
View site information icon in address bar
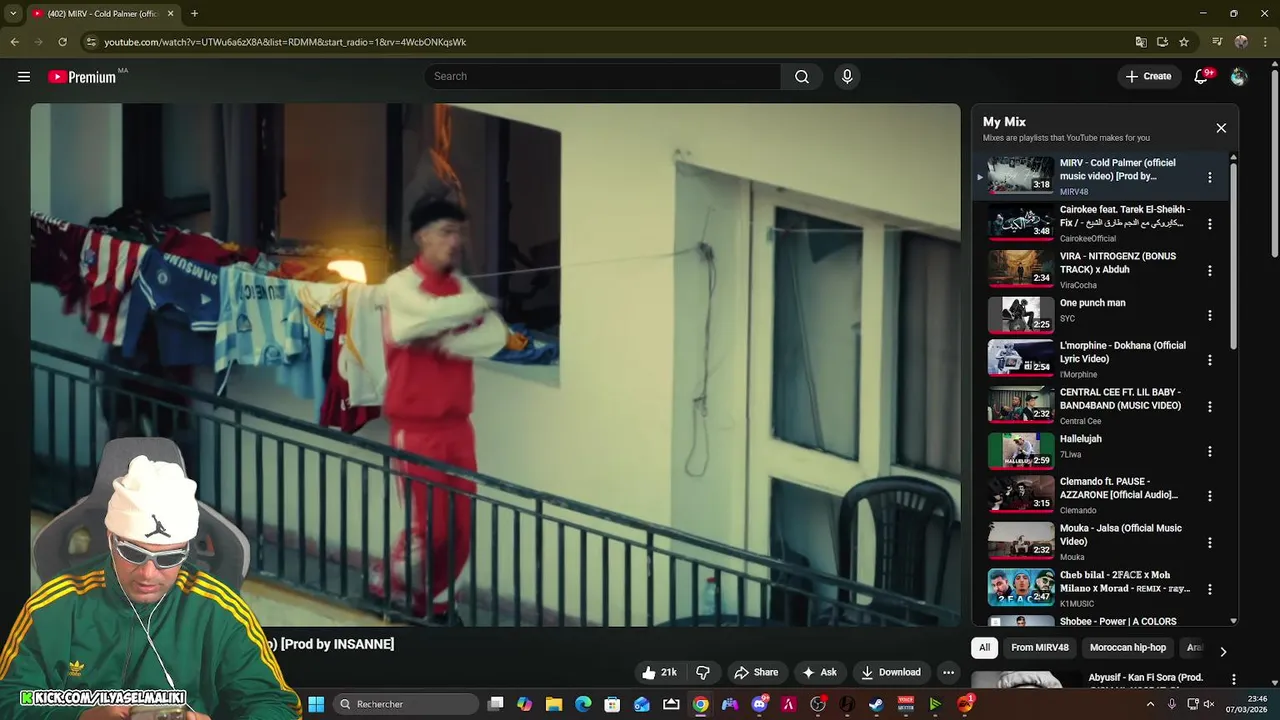pyautogui.click(x=91, y=42)
